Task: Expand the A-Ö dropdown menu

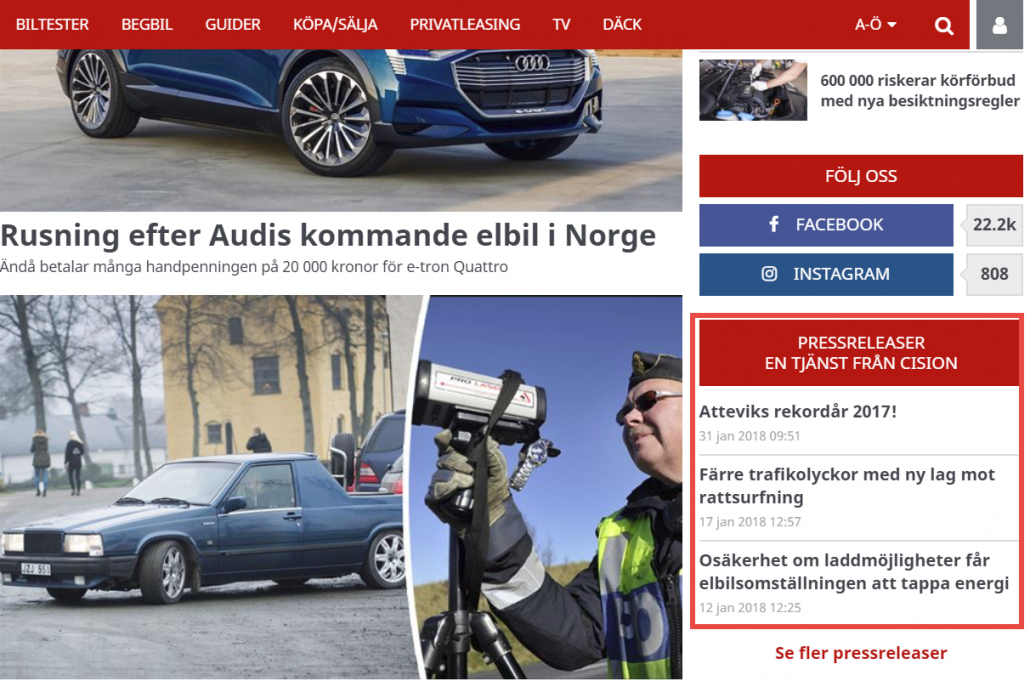Action: (875, 25)
